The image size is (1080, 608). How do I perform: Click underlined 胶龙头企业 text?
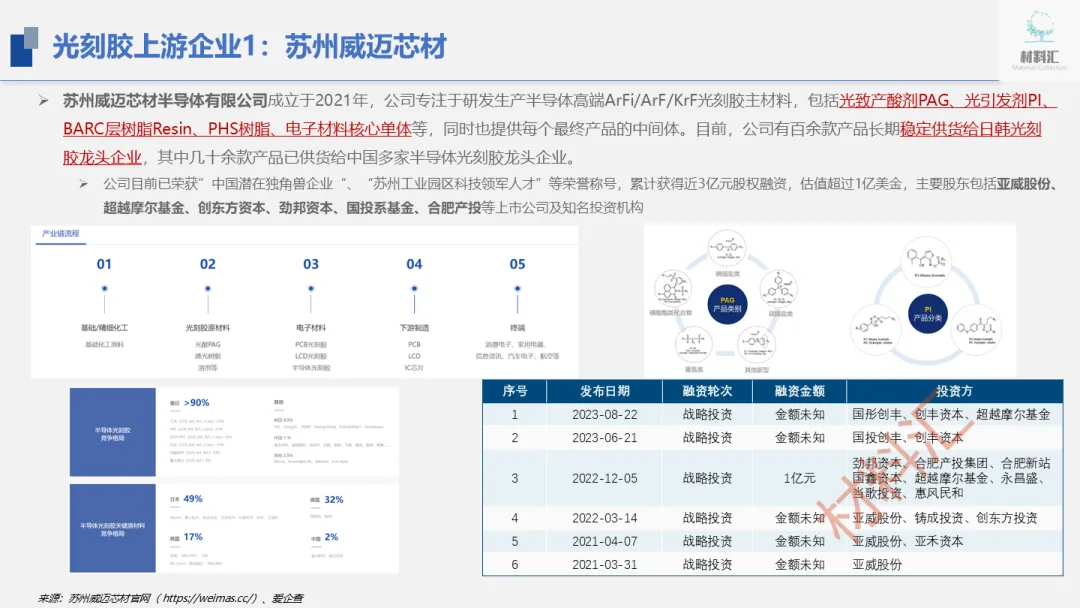[x=102, y=157]
